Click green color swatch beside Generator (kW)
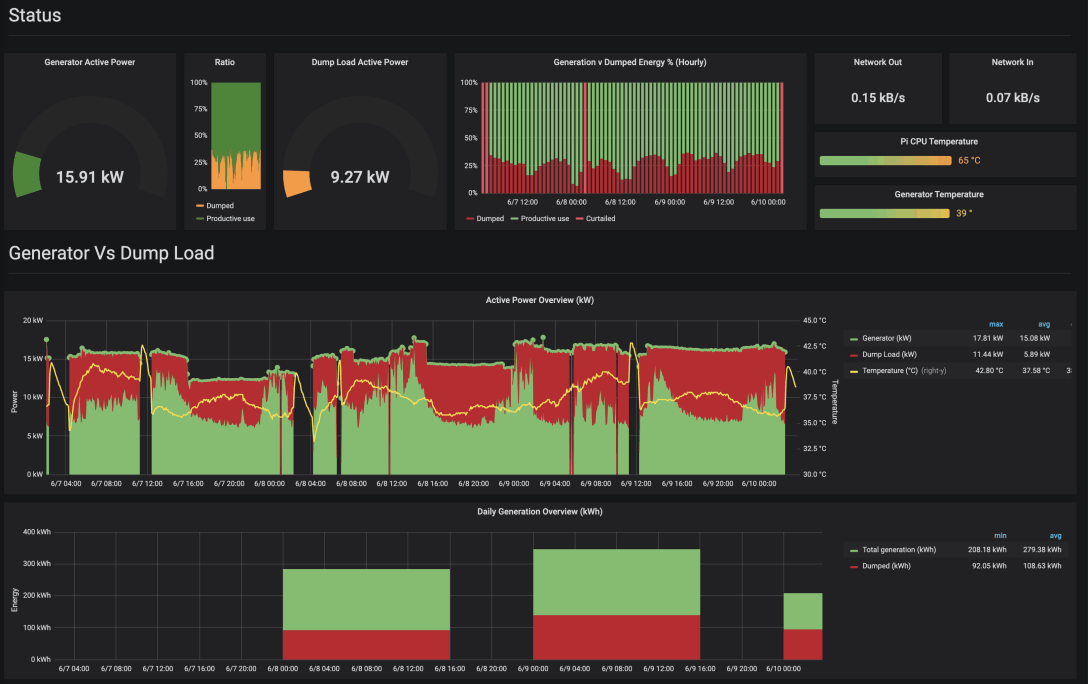1088x684 pixels. point(853,339)
